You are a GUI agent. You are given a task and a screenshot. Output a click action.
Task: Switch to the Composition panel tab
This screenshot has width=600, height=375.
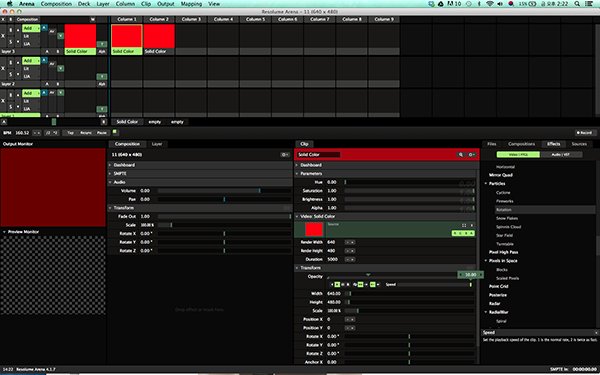click(x=127, y=144)
